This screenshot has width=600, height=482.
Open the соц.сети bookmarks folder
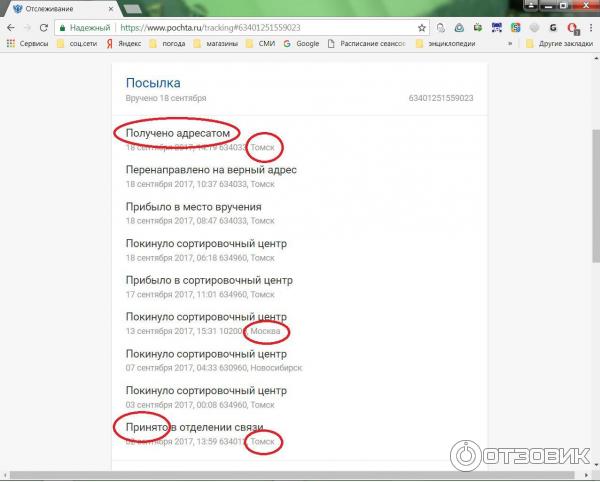77,44
